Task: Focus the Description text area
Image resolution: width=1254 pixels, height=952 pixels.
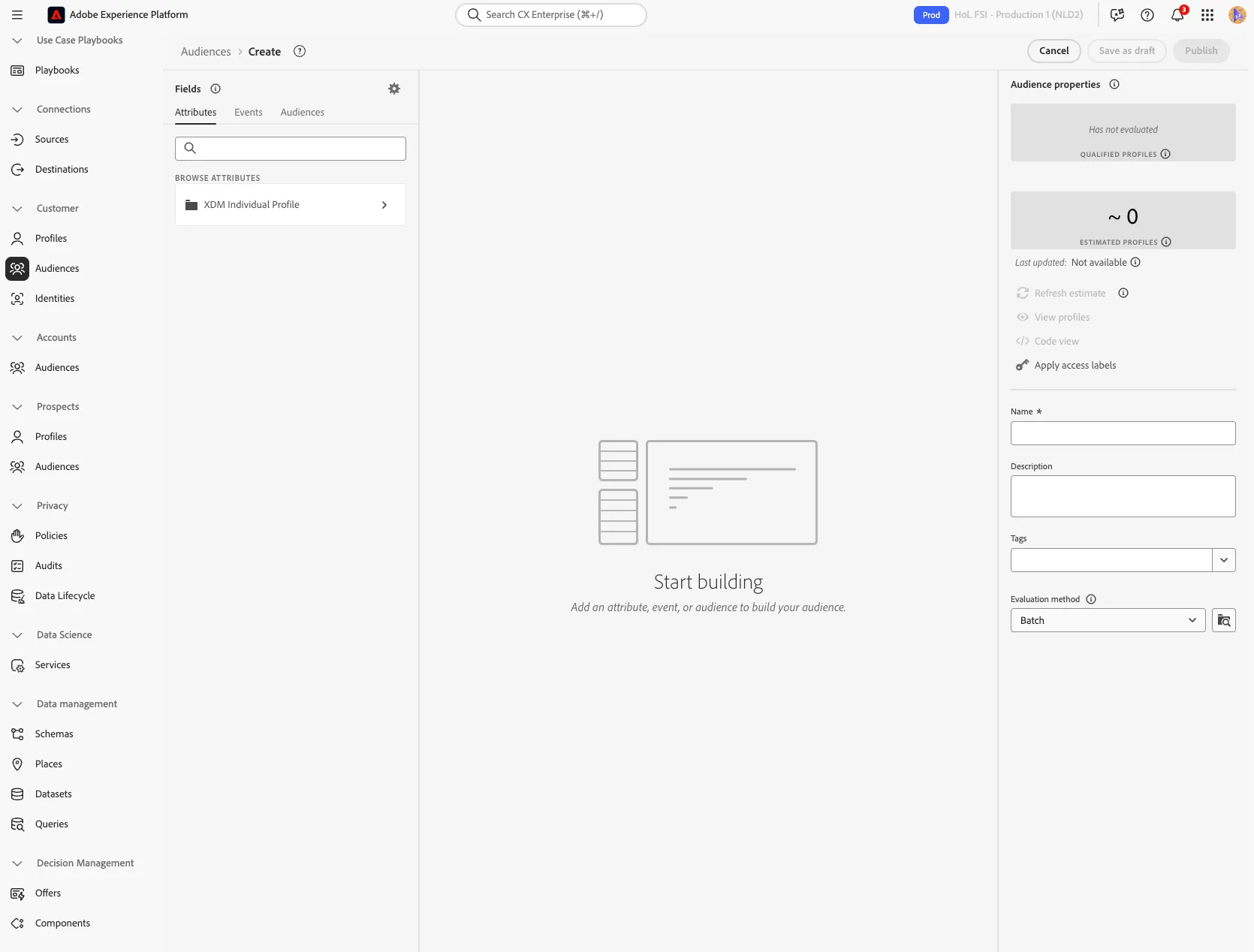Action: tap(1123, 496)
